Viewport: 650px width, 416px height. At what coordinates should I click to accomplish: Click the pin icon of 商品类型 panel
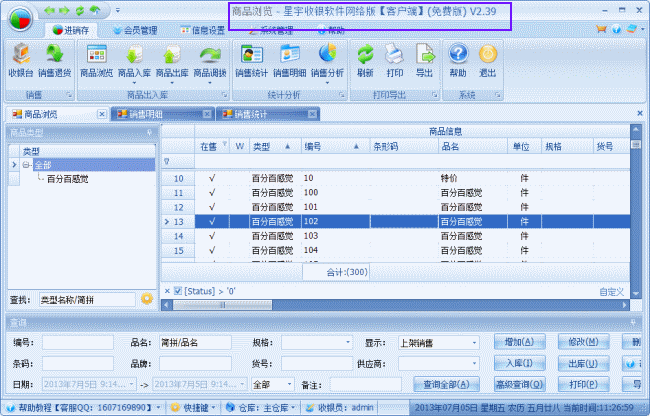pyautogui.click(x=150, y=132)
